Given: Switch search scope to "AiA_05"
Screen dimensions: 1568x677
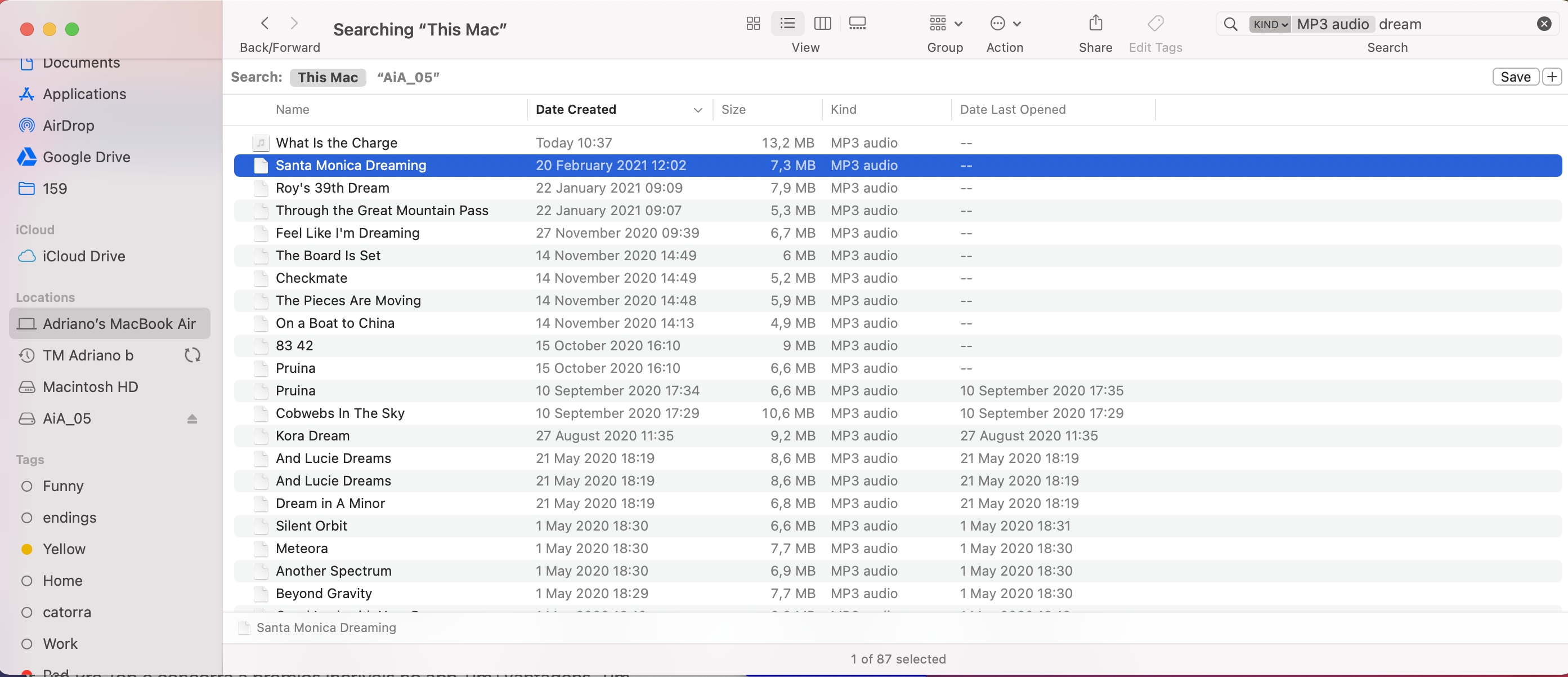Looking at the screenshot, I should pos(408,77).
